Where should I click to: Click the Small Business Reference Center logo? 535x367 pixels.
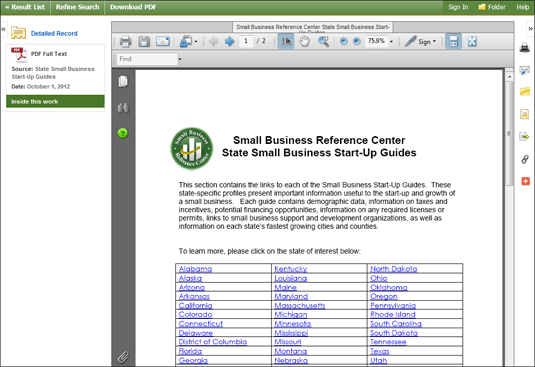coord(192,149)
